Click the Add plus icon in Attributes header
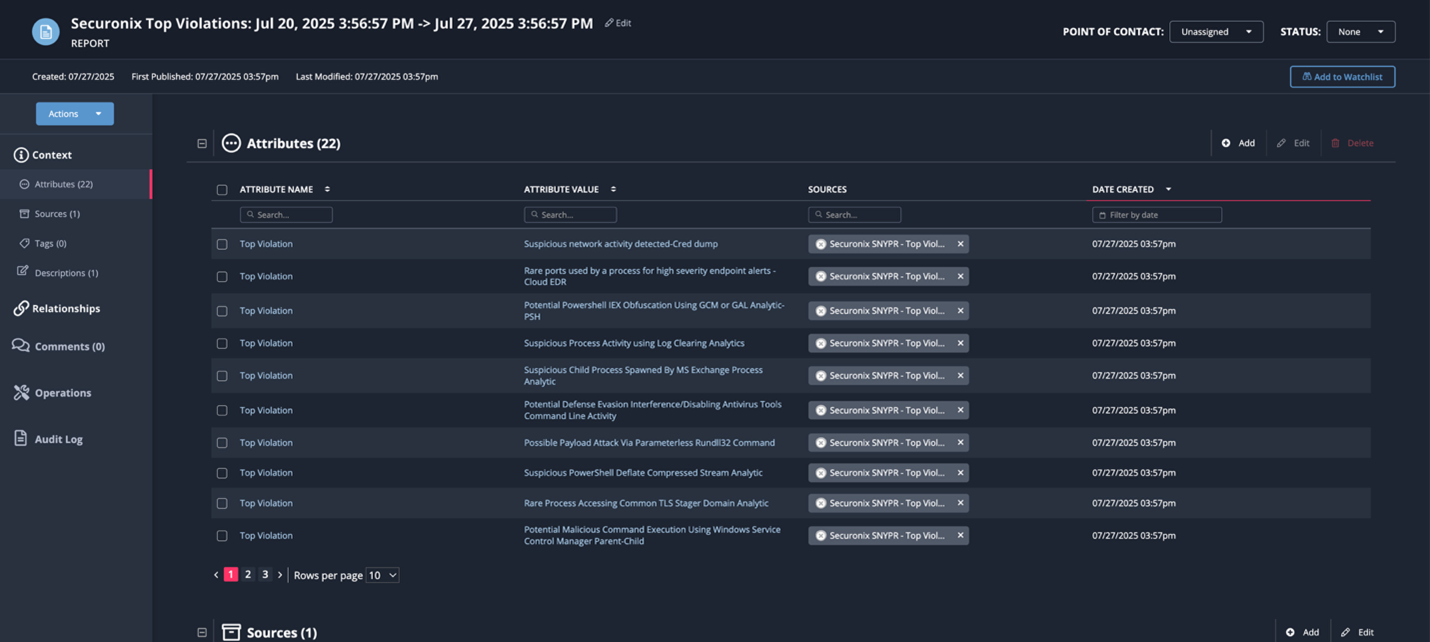 pyautogui.click(x=1226, y=143)
